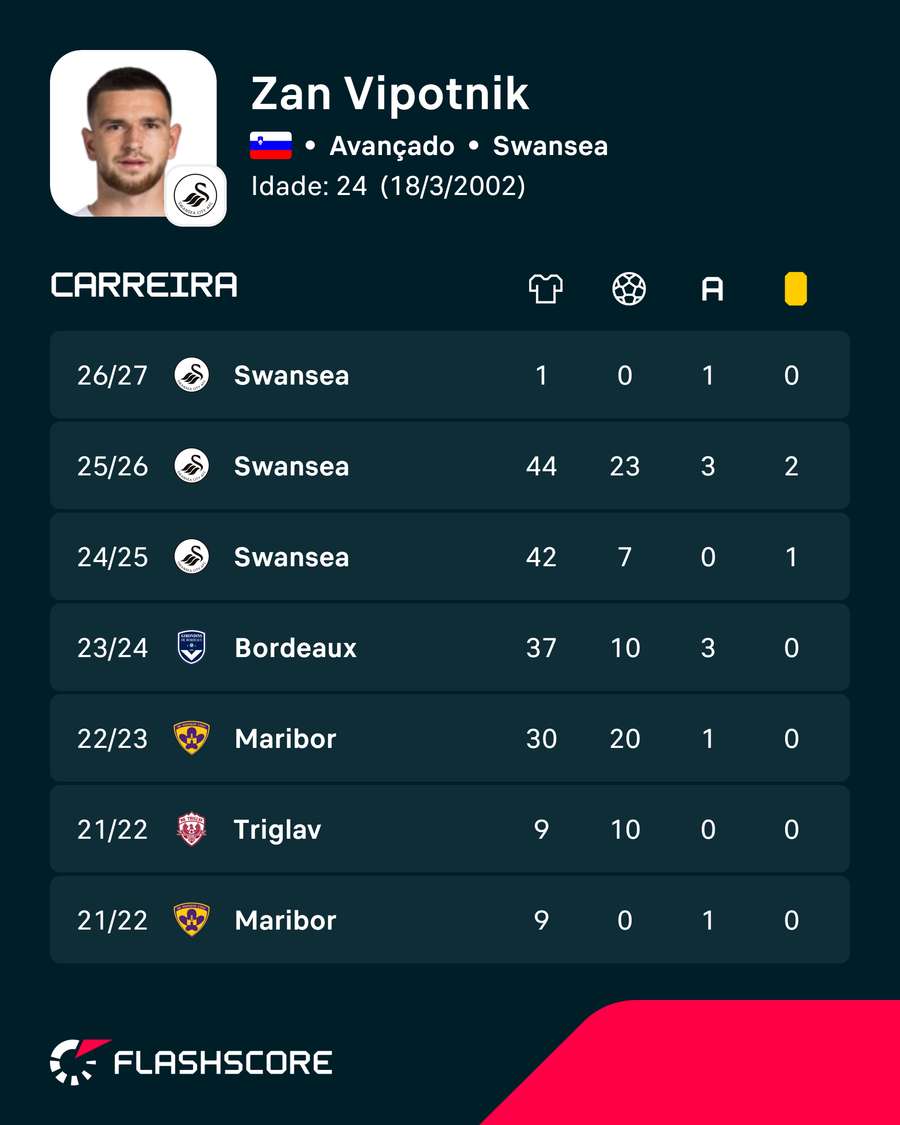This screenshot has width=900, height=1125.
Task: Select the 25/26 Swansea season row
Action: point(450,466)
